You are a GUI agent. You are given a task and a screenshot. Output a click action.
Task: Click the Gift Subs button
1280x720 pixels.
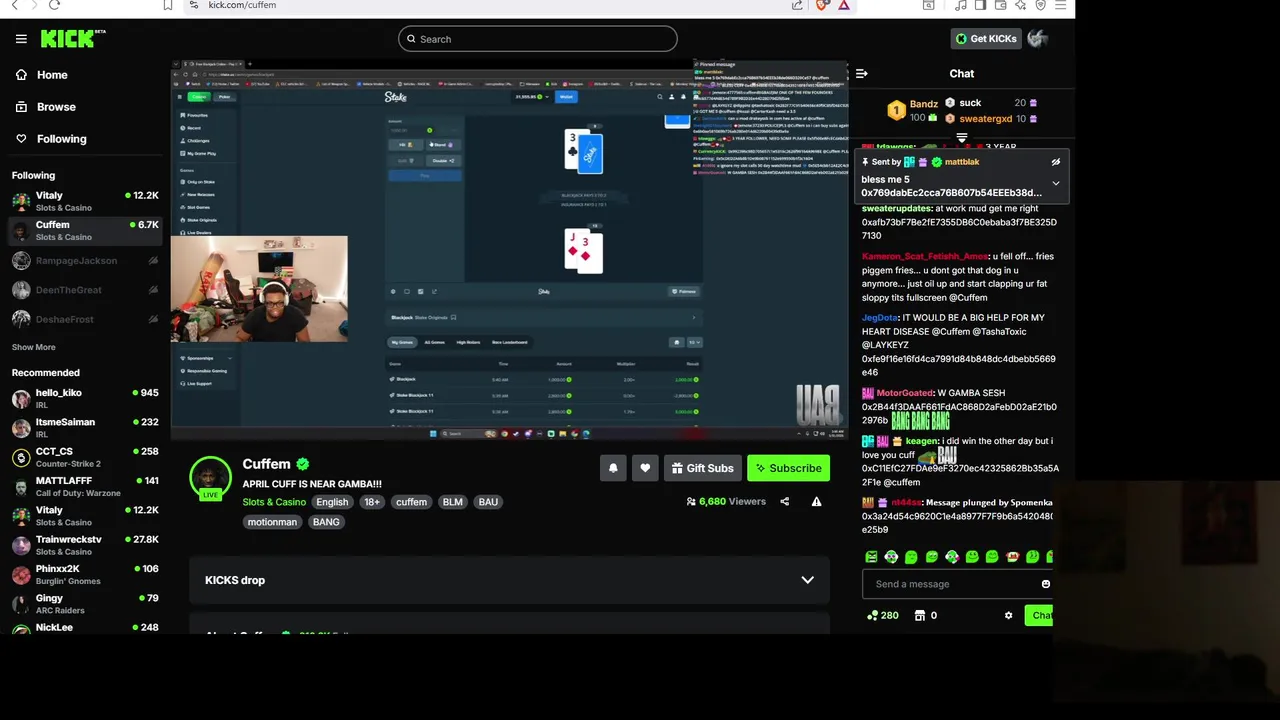tap(702, 468)
